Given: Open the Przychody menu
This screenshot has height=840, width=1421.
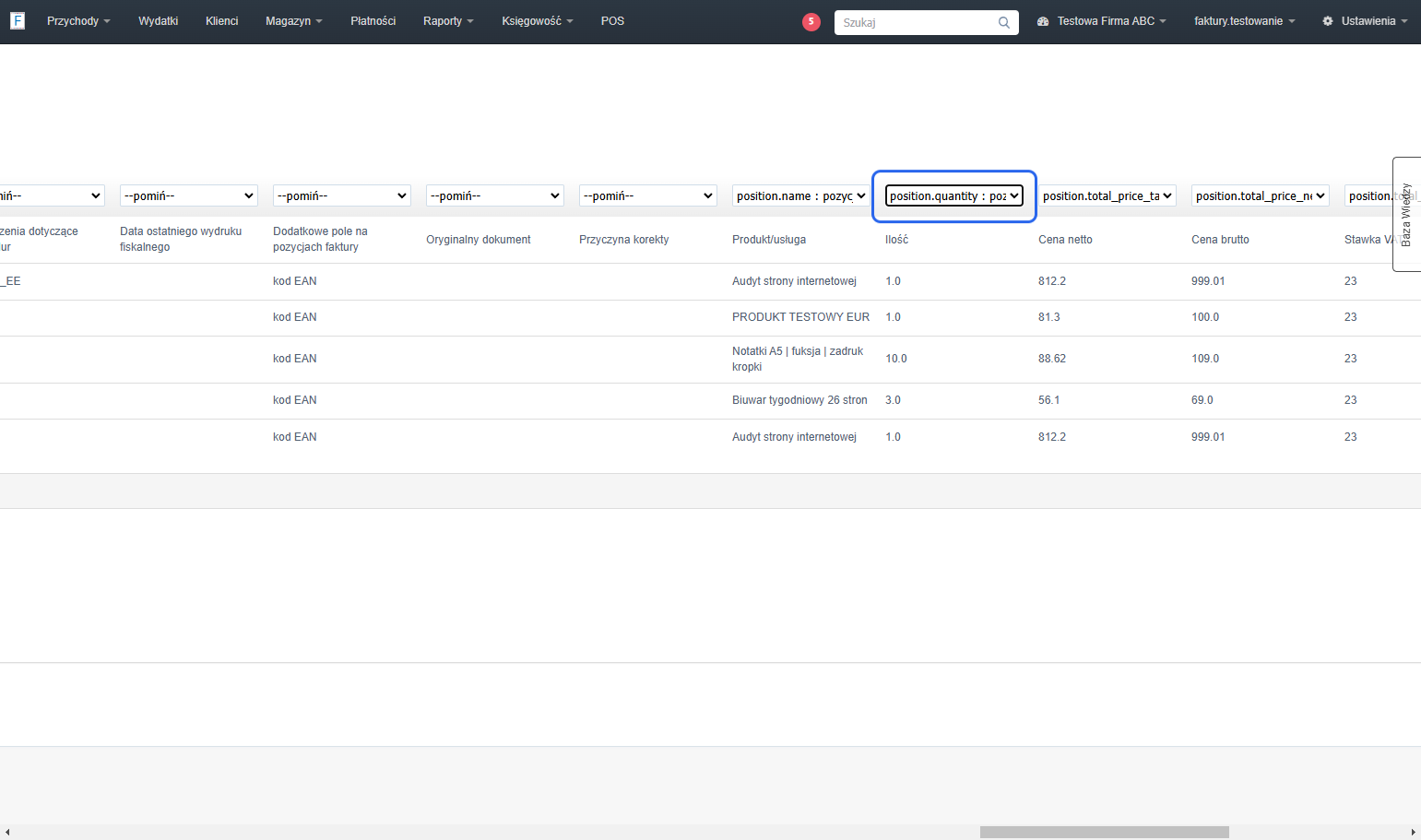Looking at the screenshot, I should click(78, 21).
